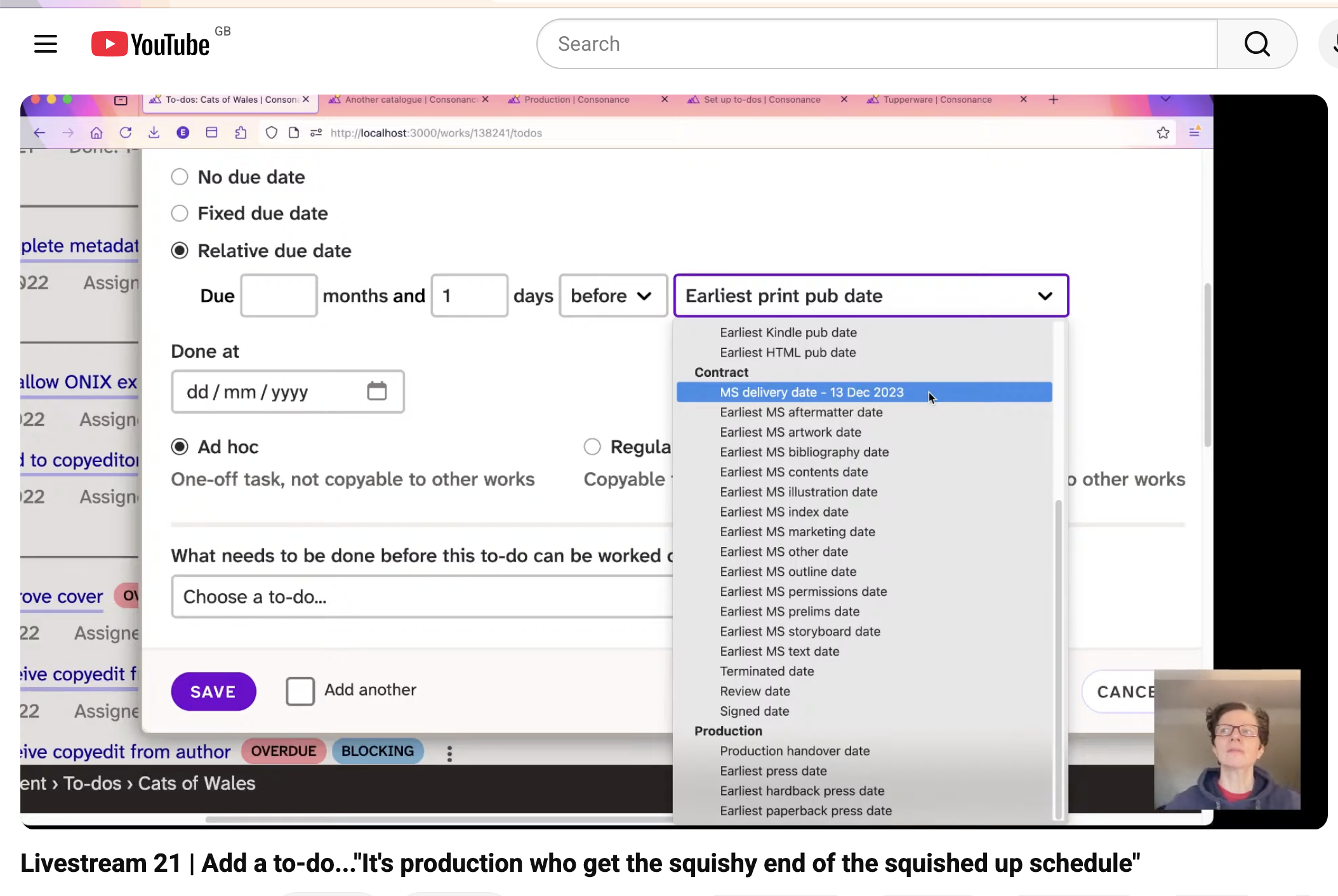
Task: Select the Regular radio button
Action: point(592,447)
